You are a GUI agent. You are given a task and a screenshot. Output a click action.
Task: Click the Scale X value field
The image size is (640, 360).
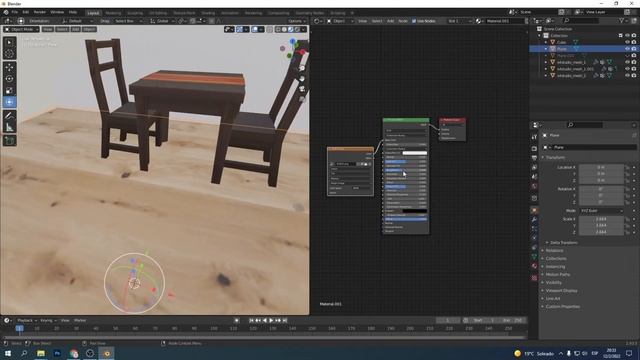click(x=601, y=219)
